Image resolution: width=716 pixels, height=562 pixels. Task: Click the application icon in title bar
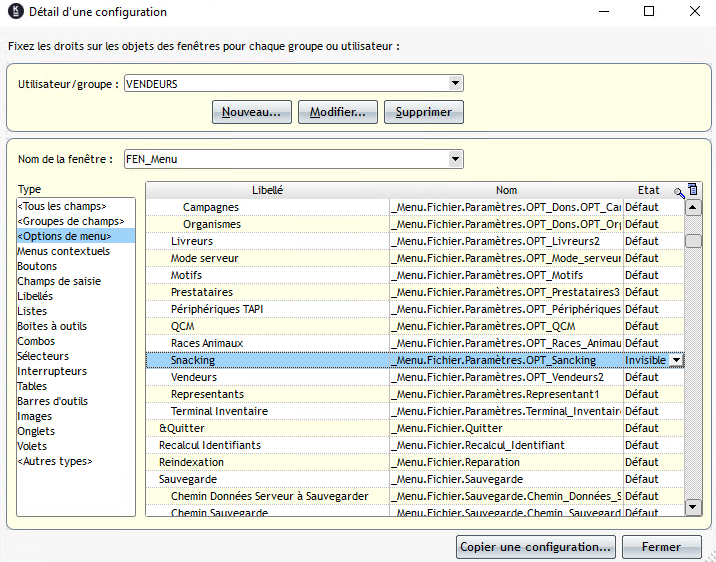pyautogui.click(x=15, y=12)
